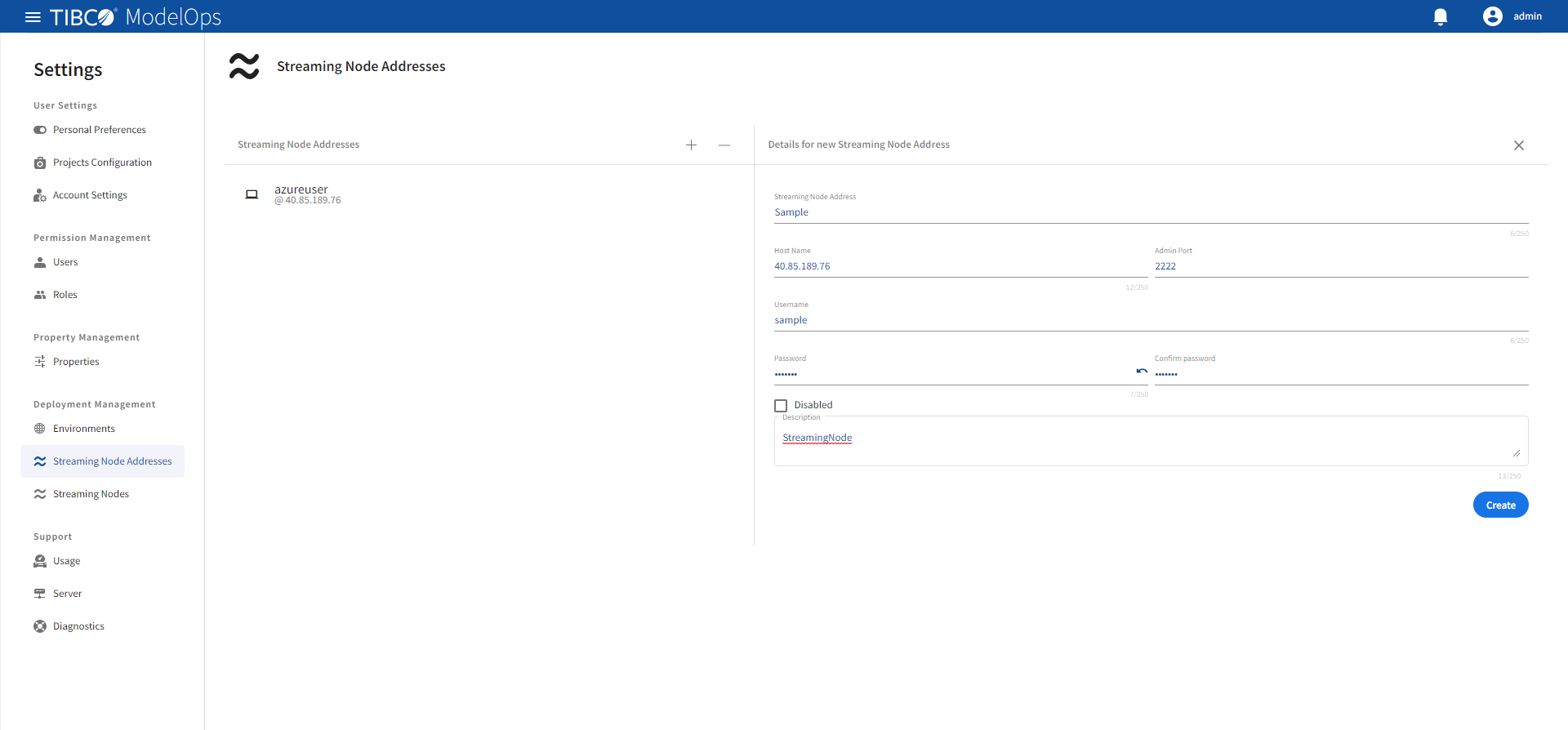Click the Account Settings icon
The width and height of the screenshot is (1568, 730).
(x=40, y=195)
